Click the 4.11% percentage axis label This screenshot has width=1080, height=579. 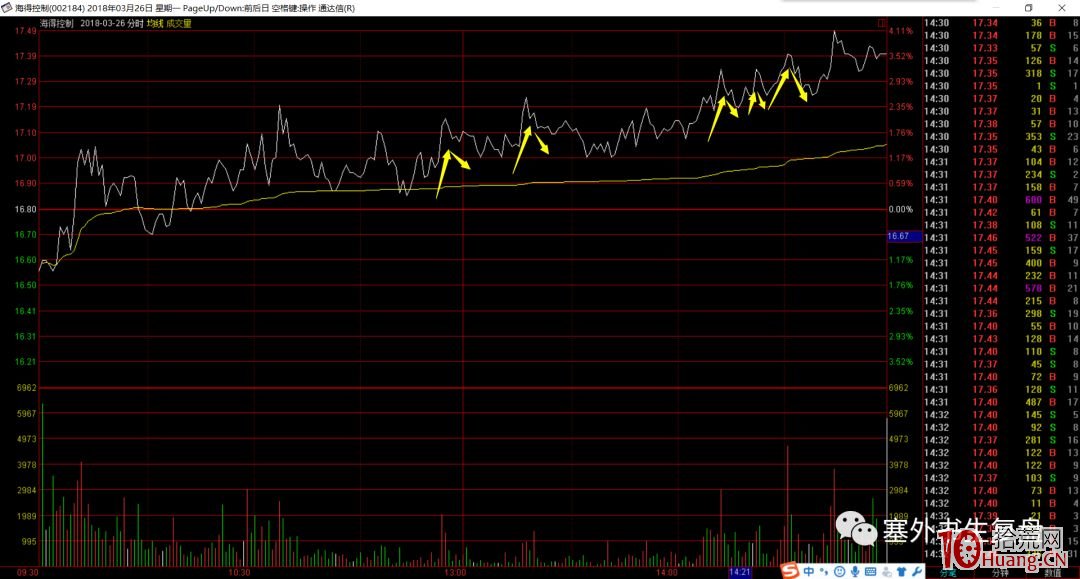[900, 31]
